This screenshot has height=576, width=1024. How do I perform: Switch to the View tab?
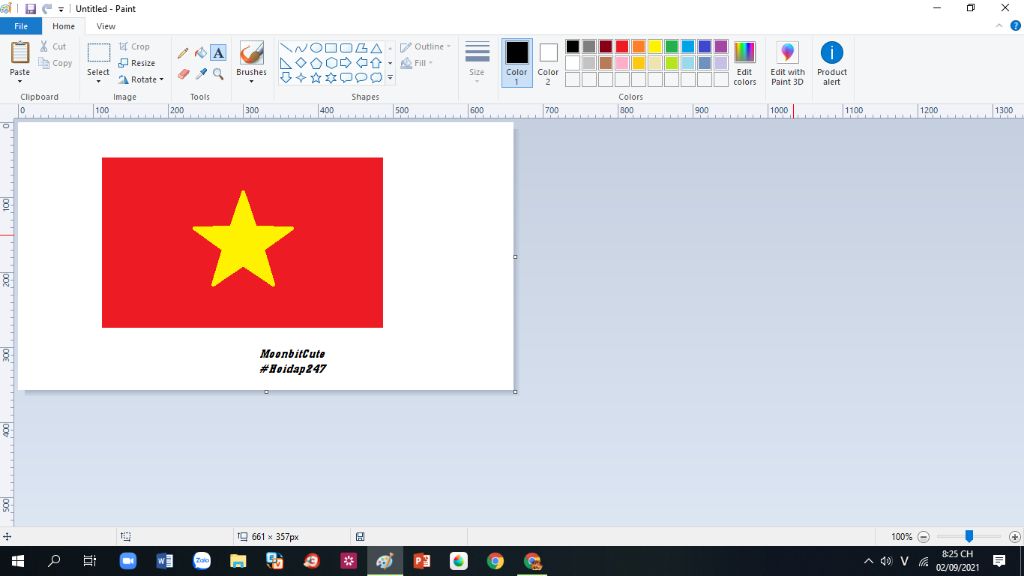pos(106,26)
